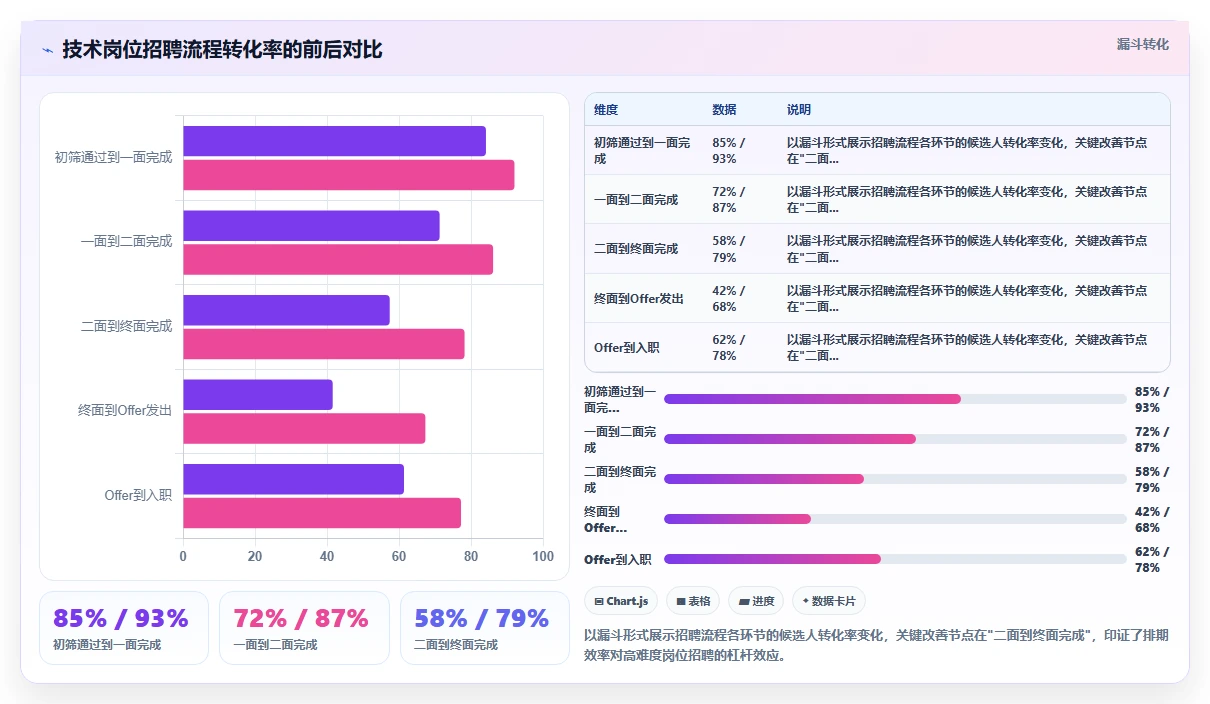Click the purple bar for 二面到终面完成
Image resolution: width=1210 pixels, height=704 pixels.
(x=286, y=310)
